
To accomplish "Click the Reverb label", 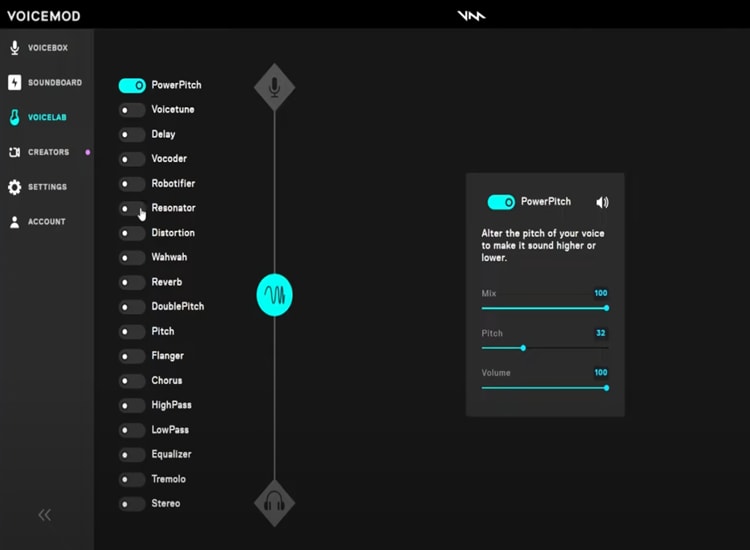I will (166, 282).
